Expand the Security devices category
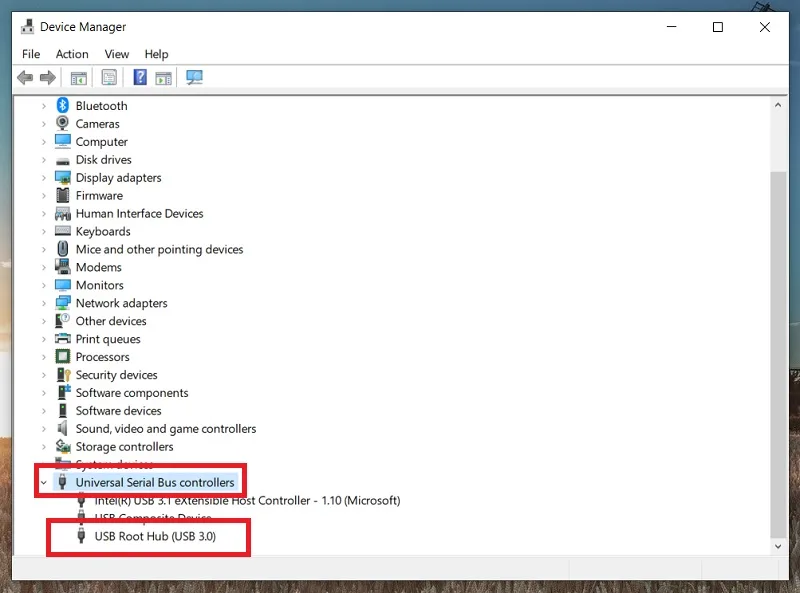Screen dimensions: 800x593 coord(44,375)
